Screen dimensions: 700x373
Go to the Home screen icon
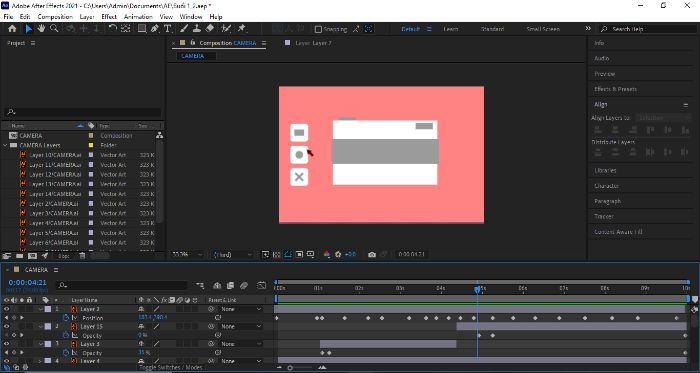(x=12, y=29)
